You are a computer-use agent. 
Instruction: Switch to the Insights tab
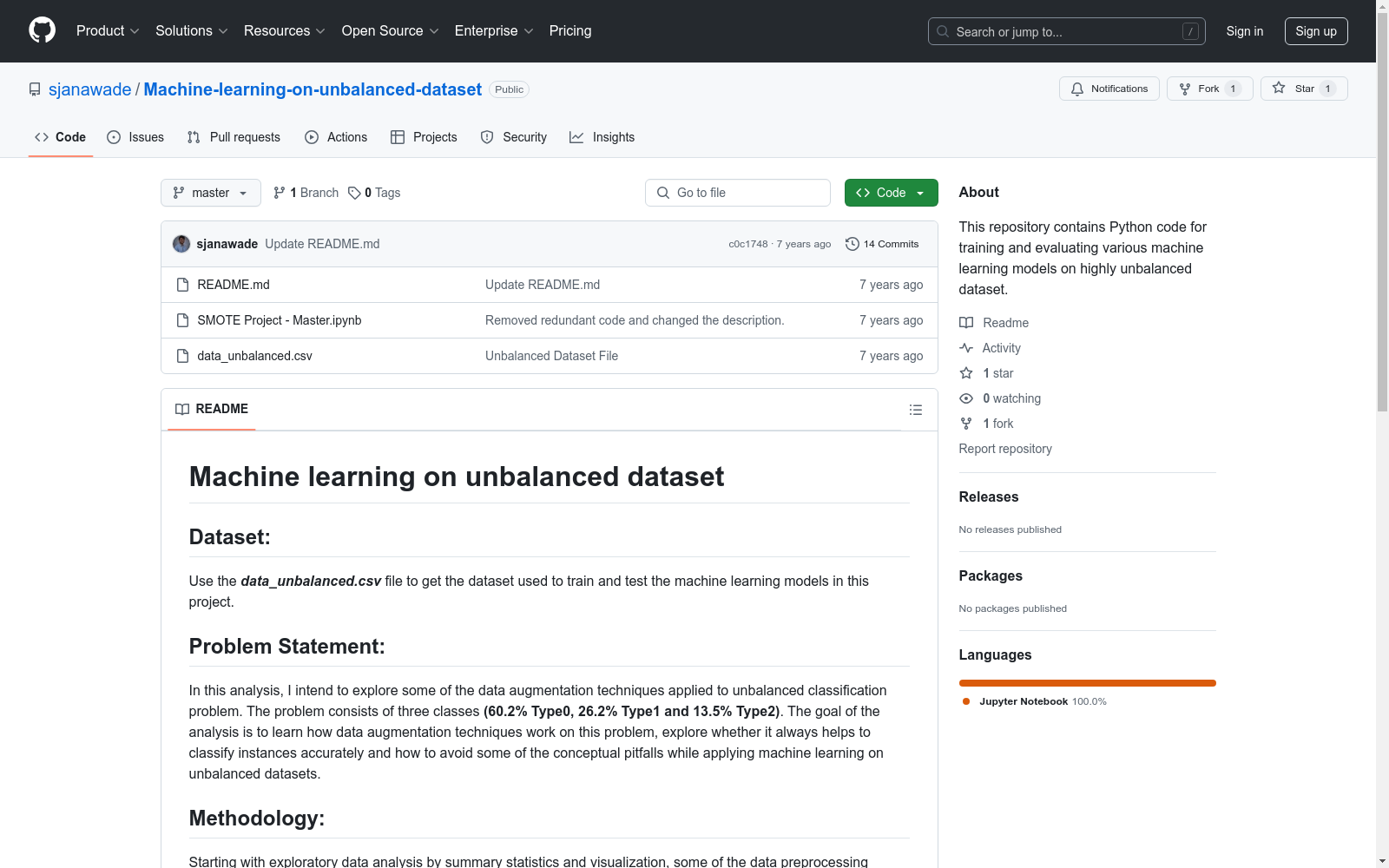[602, 137]
